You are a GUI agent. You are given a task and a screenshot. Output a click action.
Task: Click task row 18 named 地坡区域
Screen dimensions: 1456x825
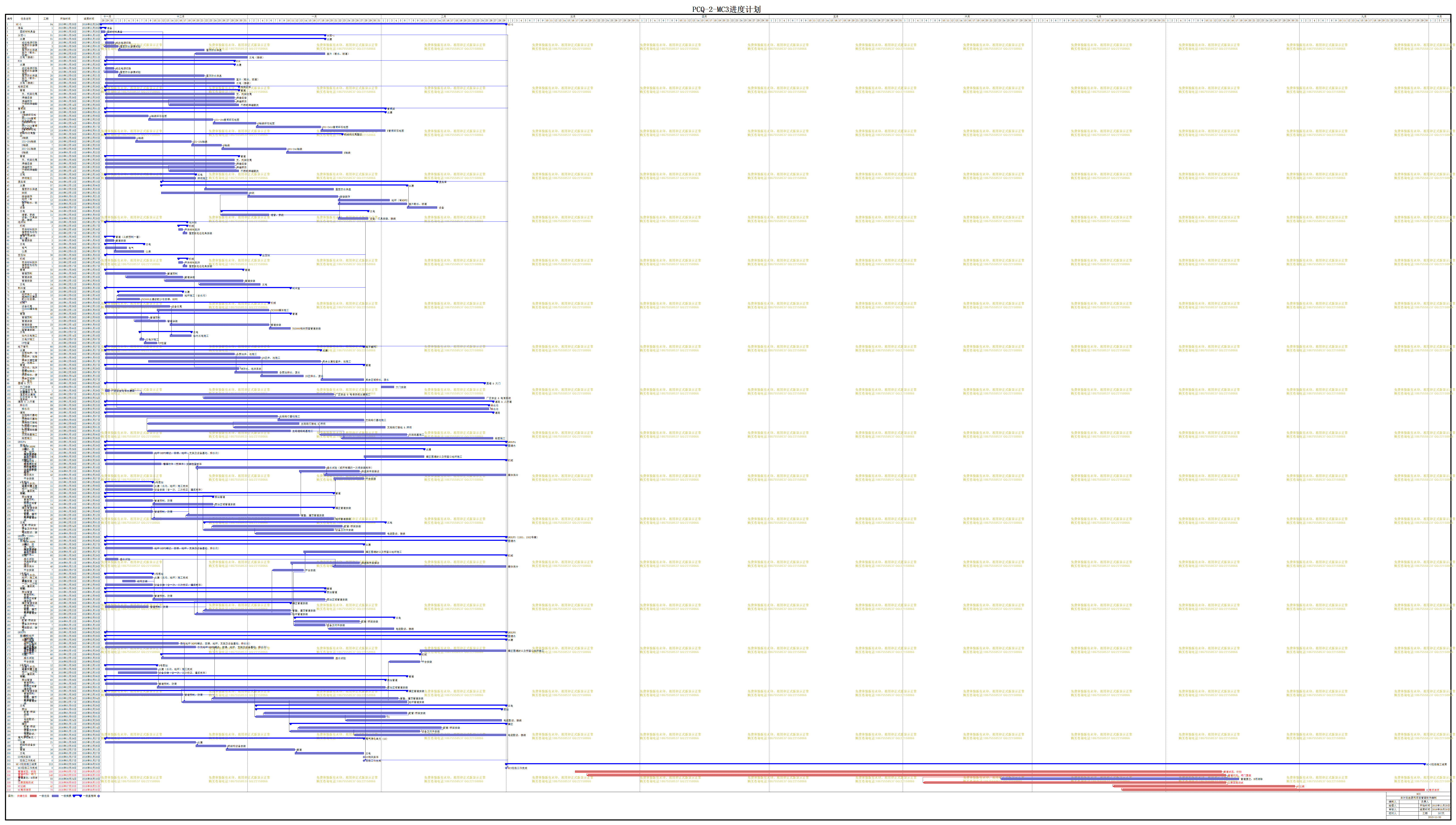click(x=53, y=87)
